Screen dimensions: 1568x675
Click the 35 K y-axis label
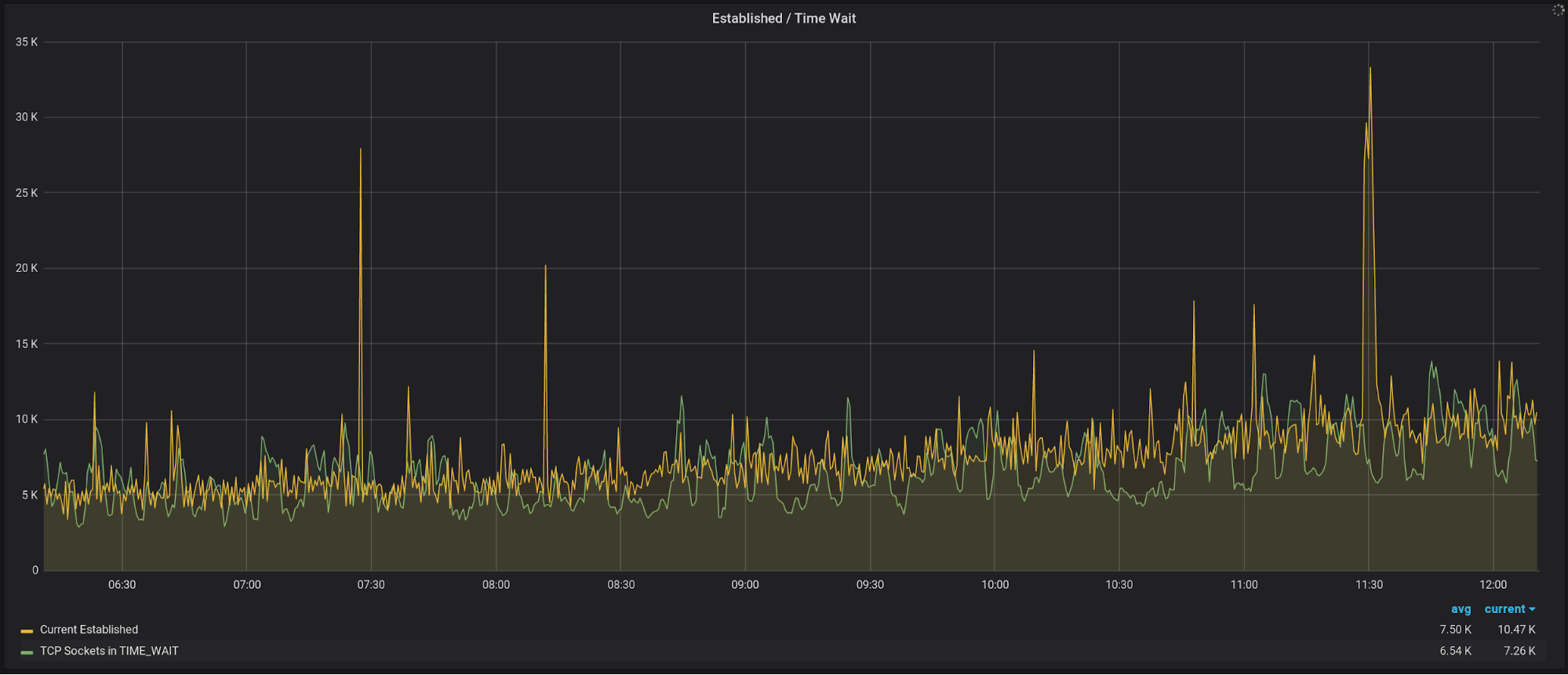[27, 42]
